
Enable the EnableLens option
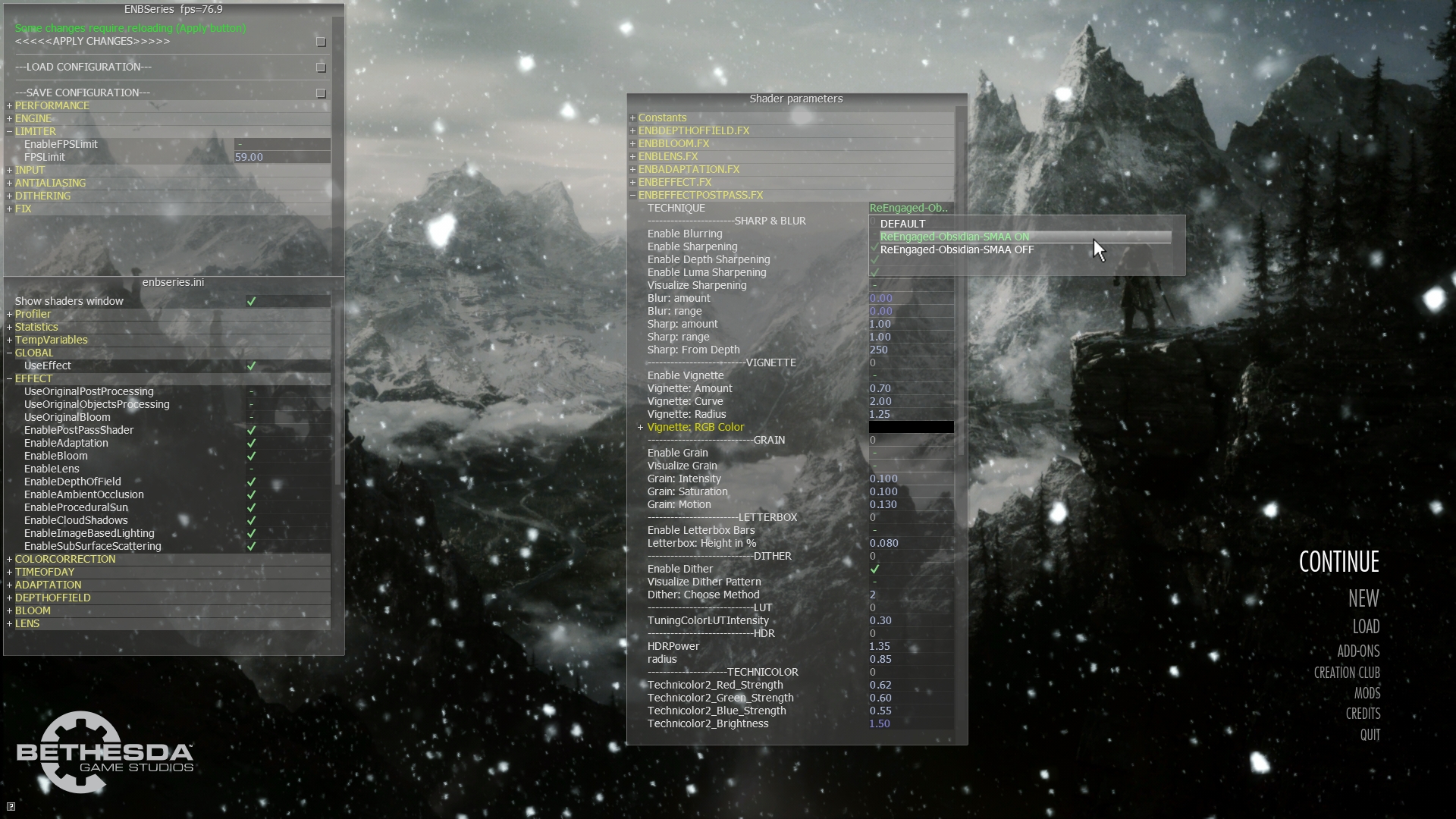(x=251, y=469)
